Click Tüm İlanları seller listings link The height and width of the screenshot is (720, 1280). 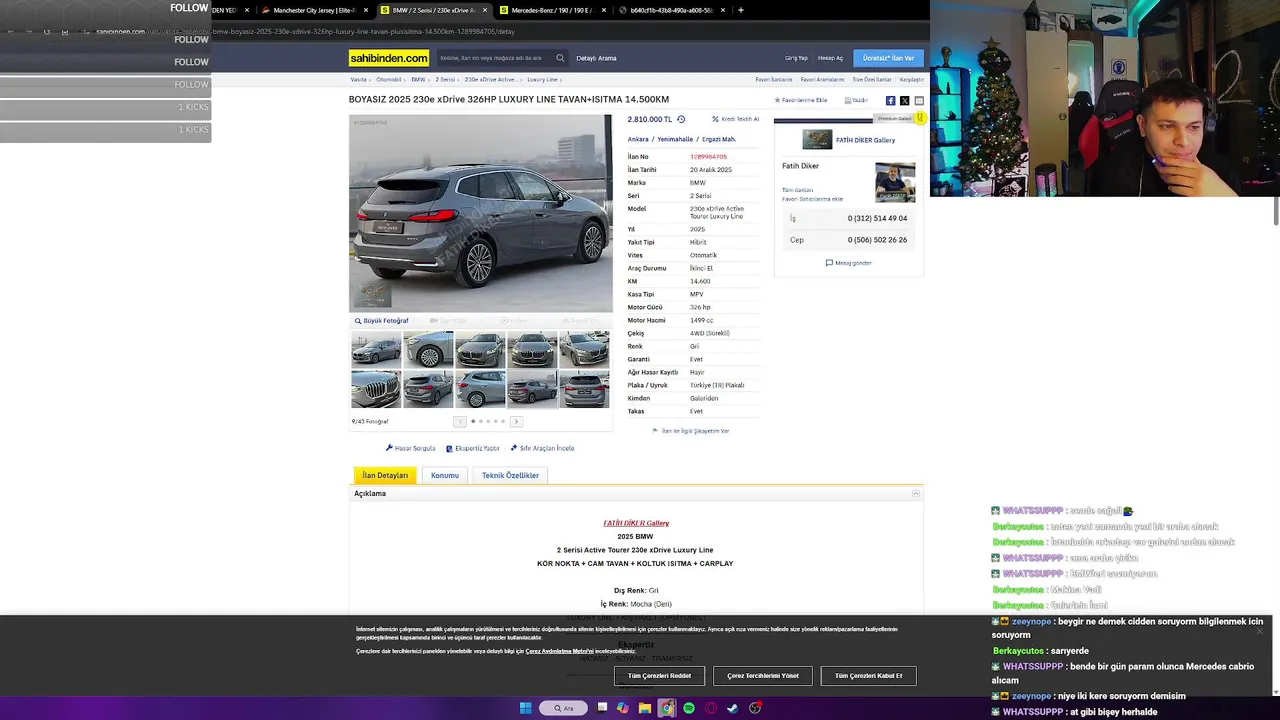(x=797, y=190)
